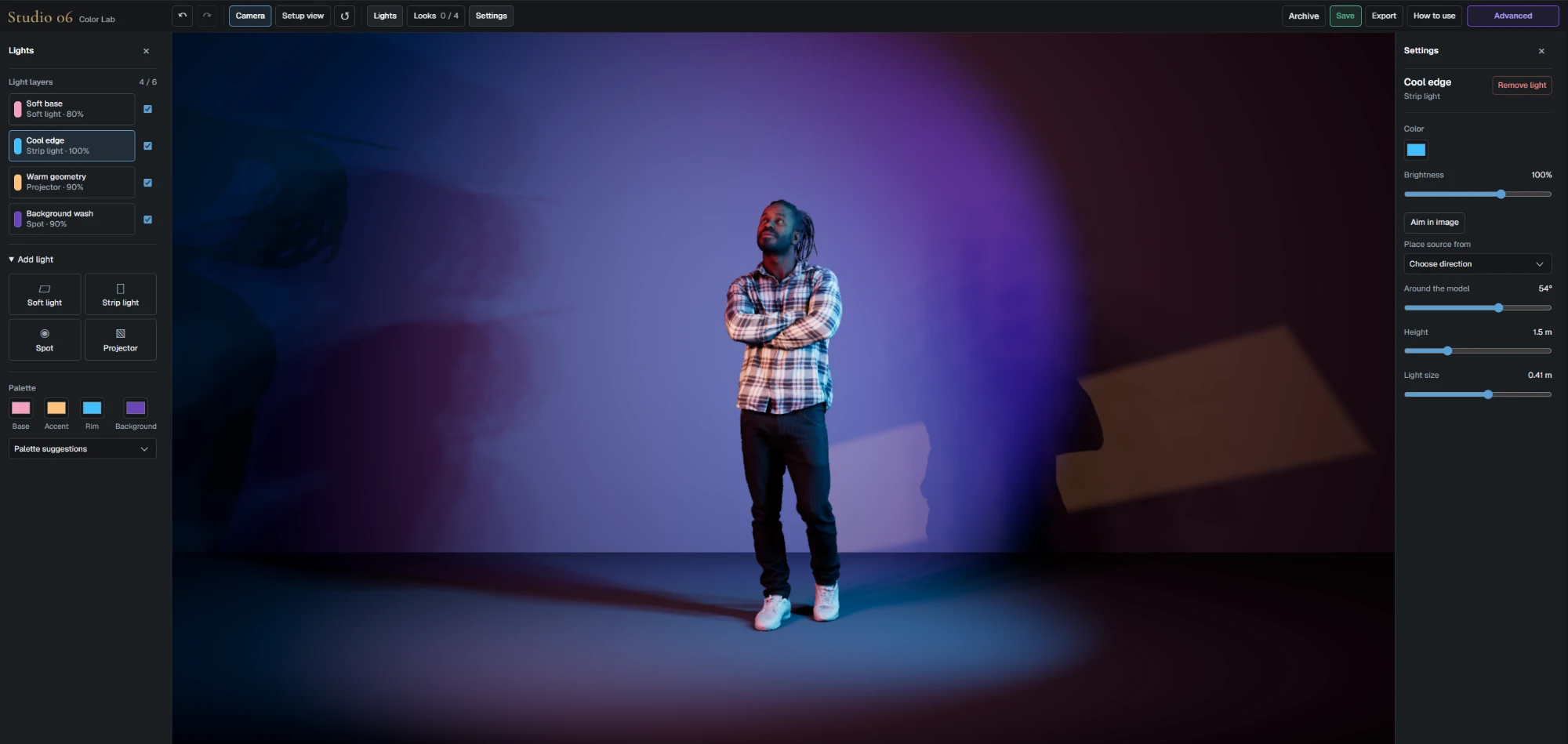Close the Lights panel
The width and height of the screenshot is (1568, 744).
coord(146,51)
